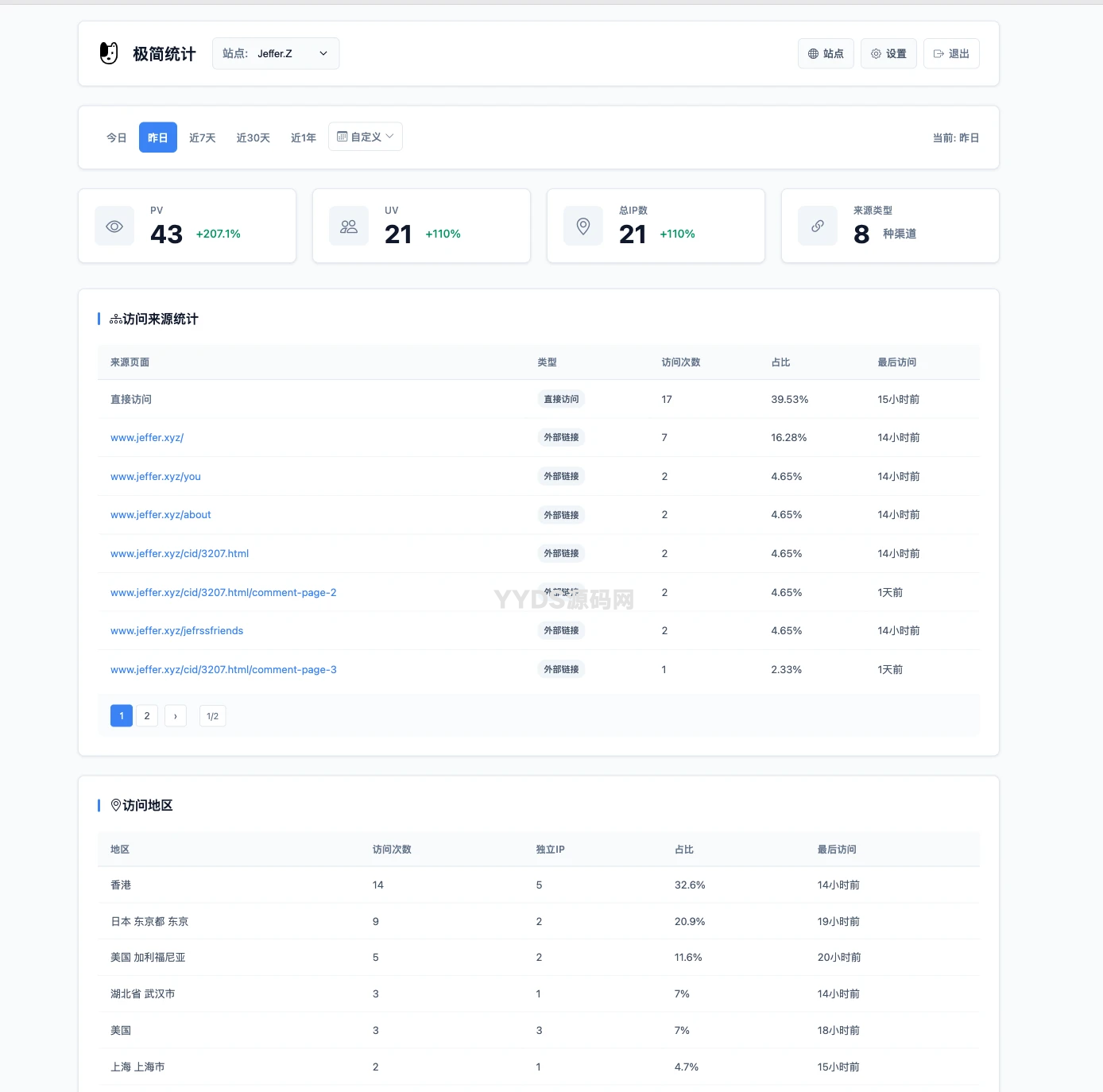Go to page 2 of source list
Screen dimensions: 1103x1092
pos(147,716)
